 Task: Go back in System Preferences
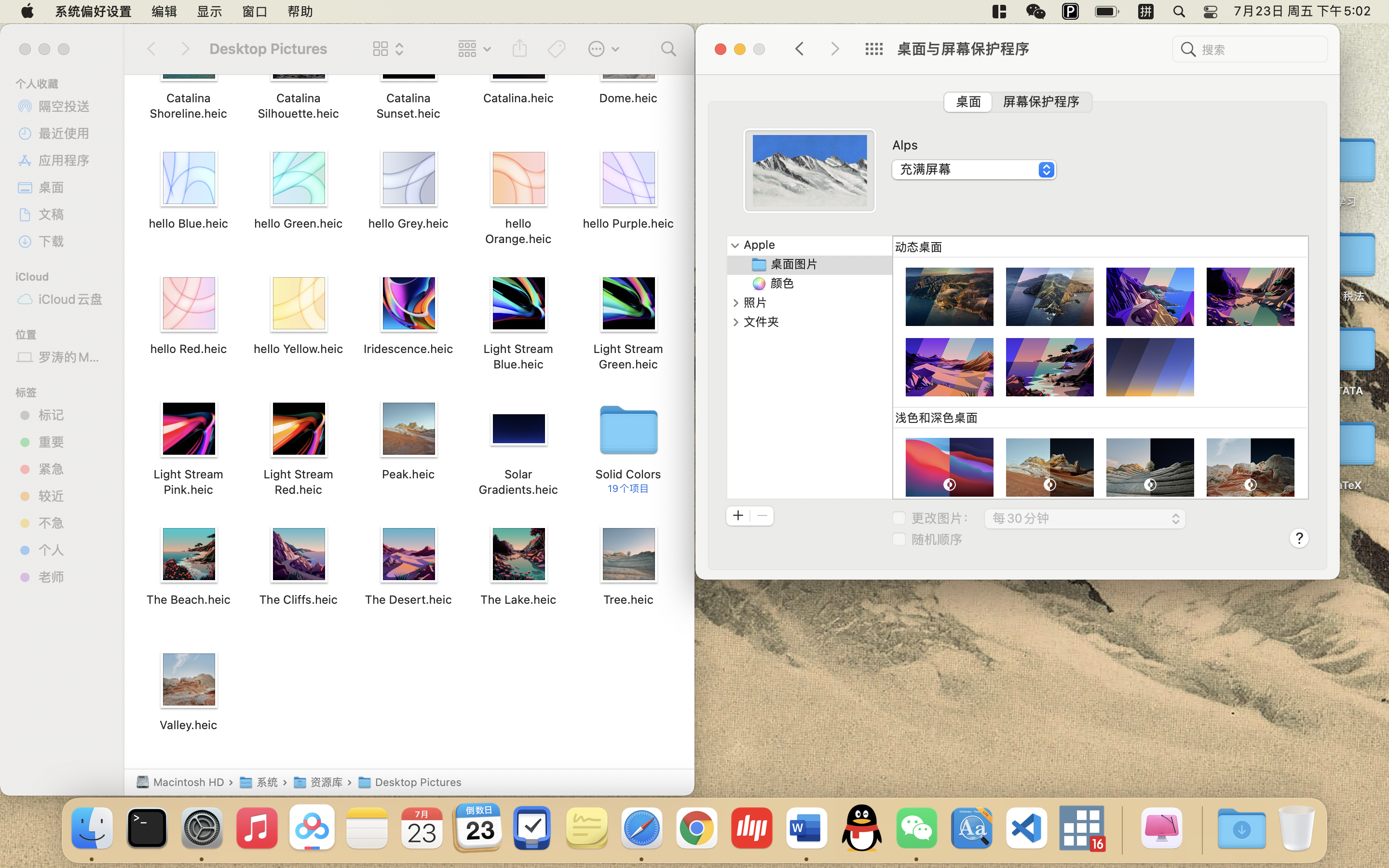(800, 49)
